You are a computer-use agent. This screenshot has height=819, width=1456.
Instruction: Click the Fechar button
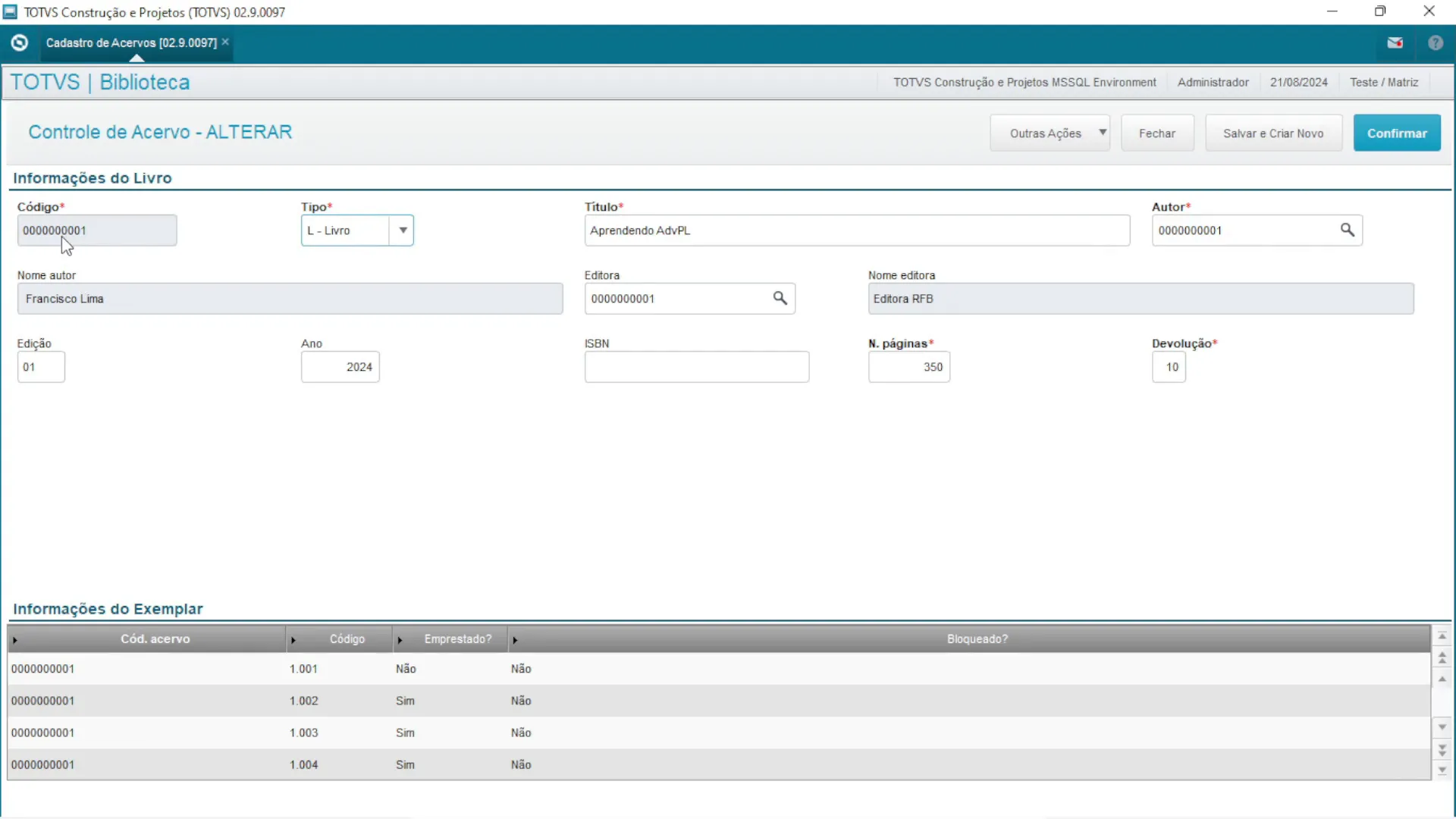coord(1157,133)
